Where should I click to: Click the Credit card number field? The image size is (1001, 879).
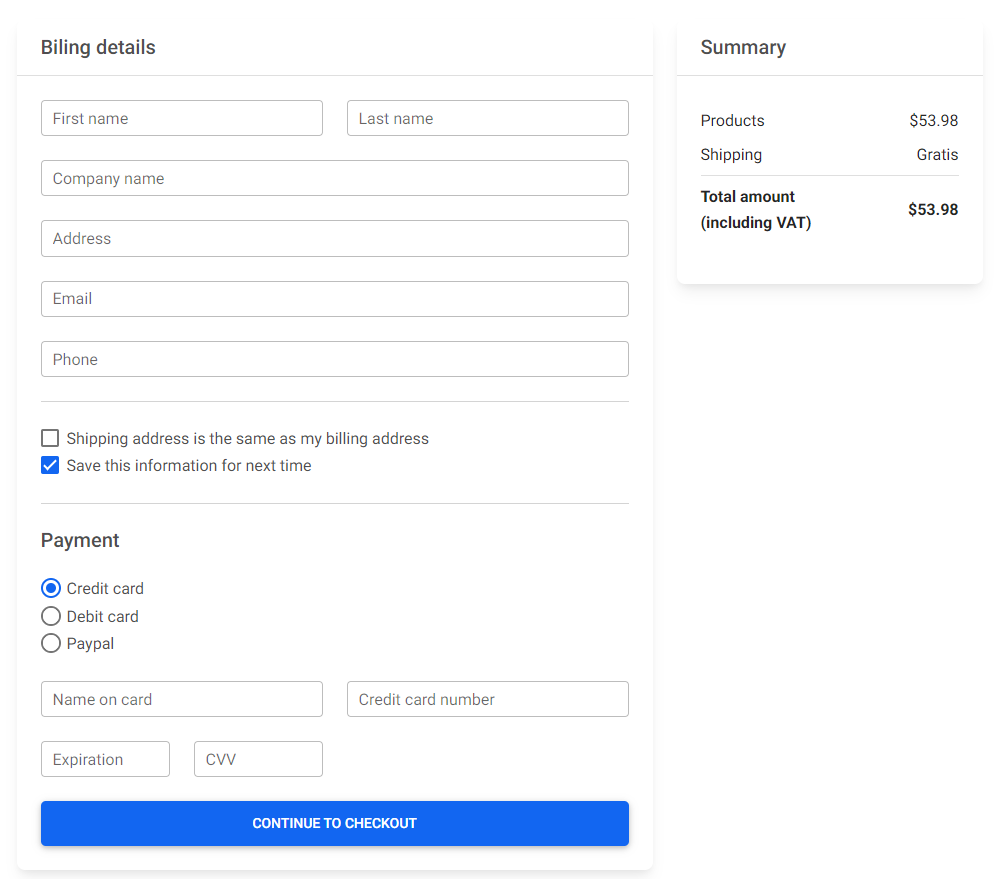tap(487, 699)
